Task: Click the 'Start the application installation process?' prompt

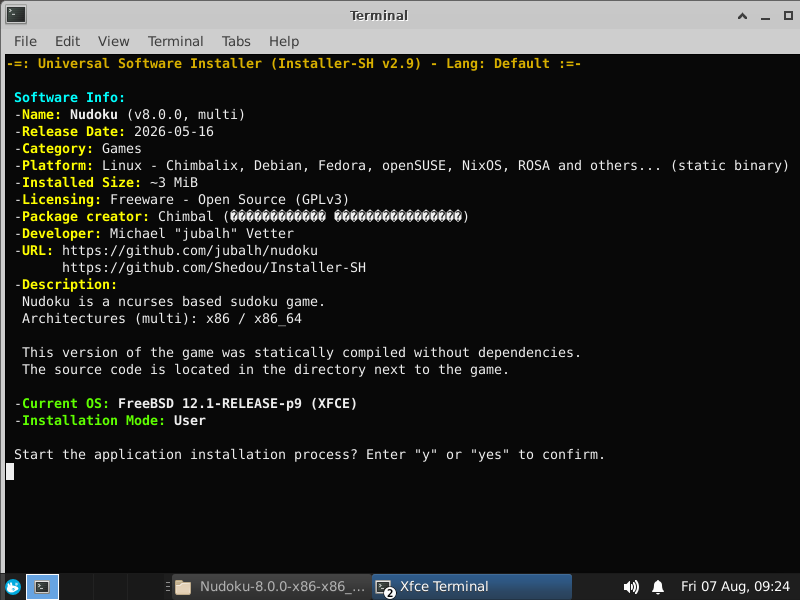Action: click(x=186, y=455)
